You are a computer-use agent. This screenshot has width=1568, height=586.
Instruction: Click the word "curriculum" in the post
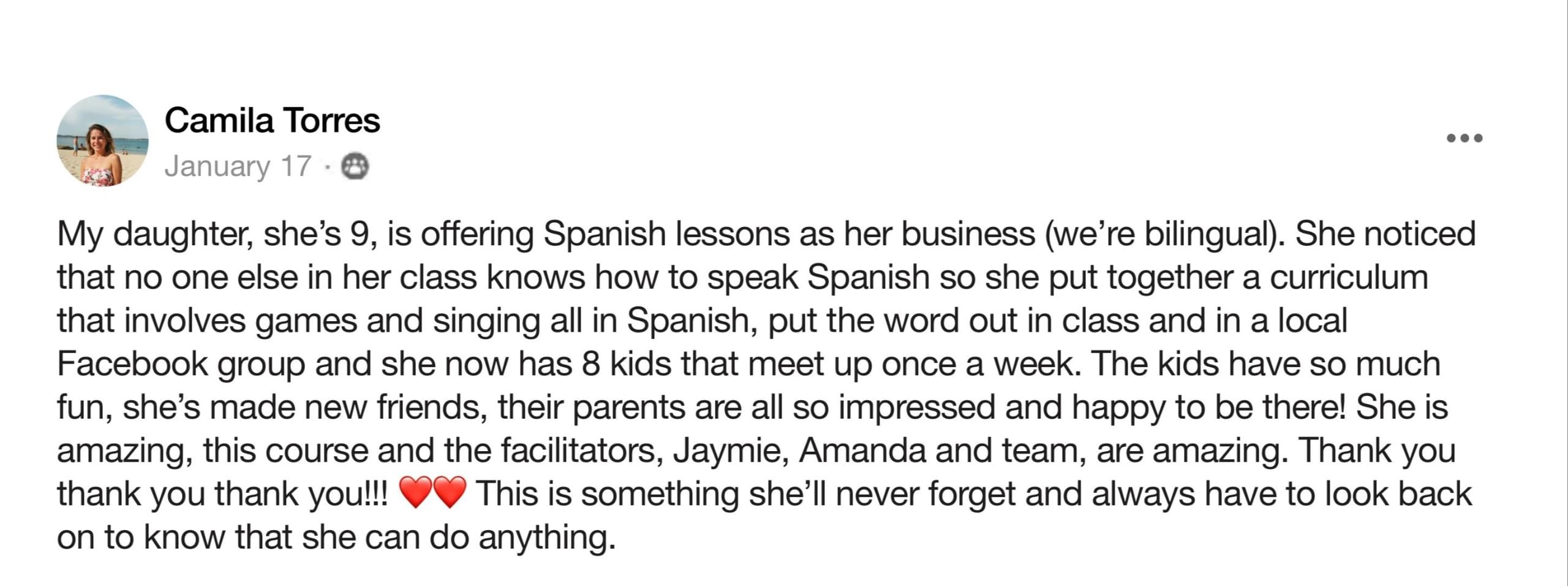pos(1349,277)
